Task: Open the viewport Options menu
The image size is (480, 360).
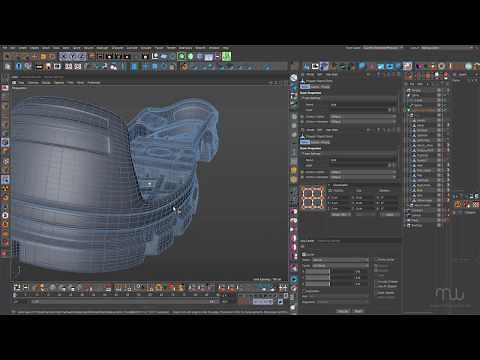Action: tap(59, 82)
